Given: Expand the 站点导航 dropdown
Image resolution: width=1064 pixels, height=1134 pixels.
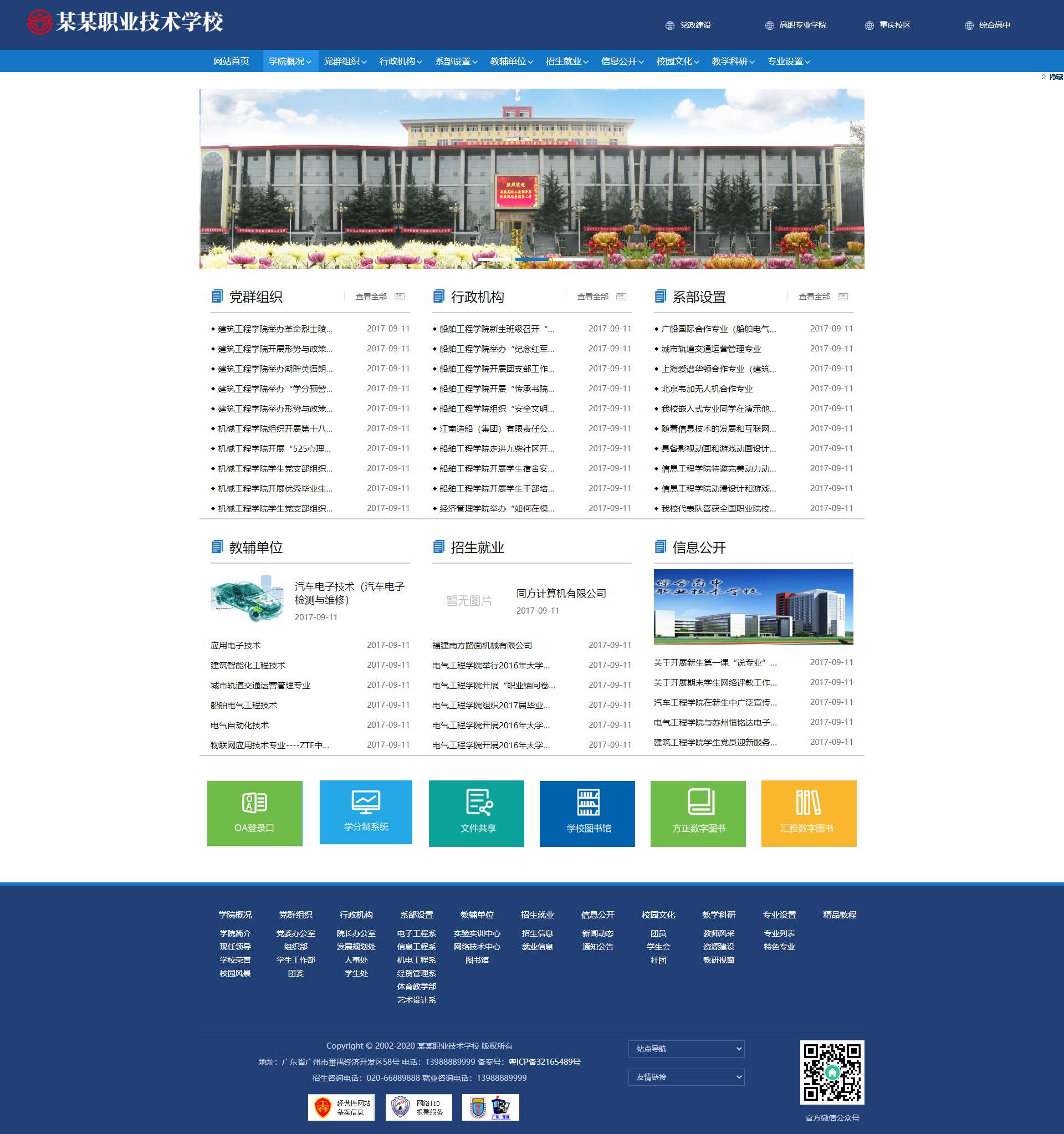Looking at the screenshot, I should 686,1049.
